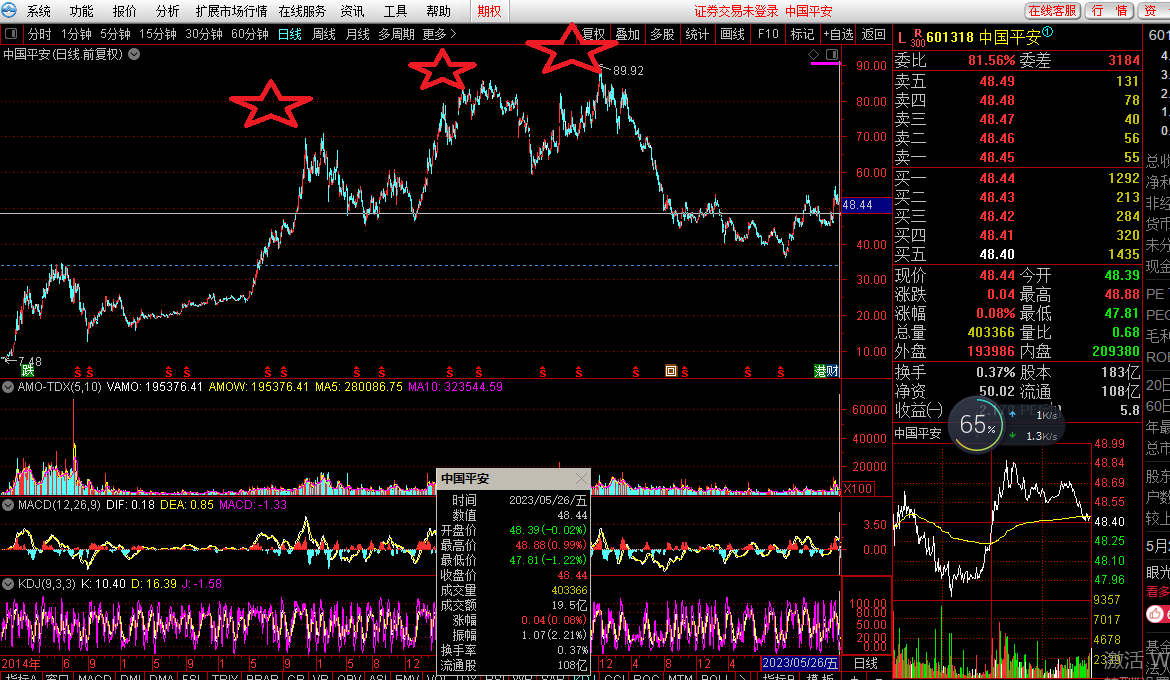Open the 功能 menu

click(x=81, y=11)
